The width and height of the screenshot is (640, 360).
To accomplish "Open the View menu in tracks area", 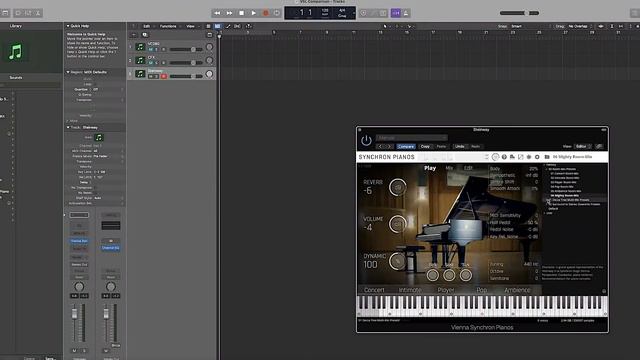I will click(x=191, y=26).
